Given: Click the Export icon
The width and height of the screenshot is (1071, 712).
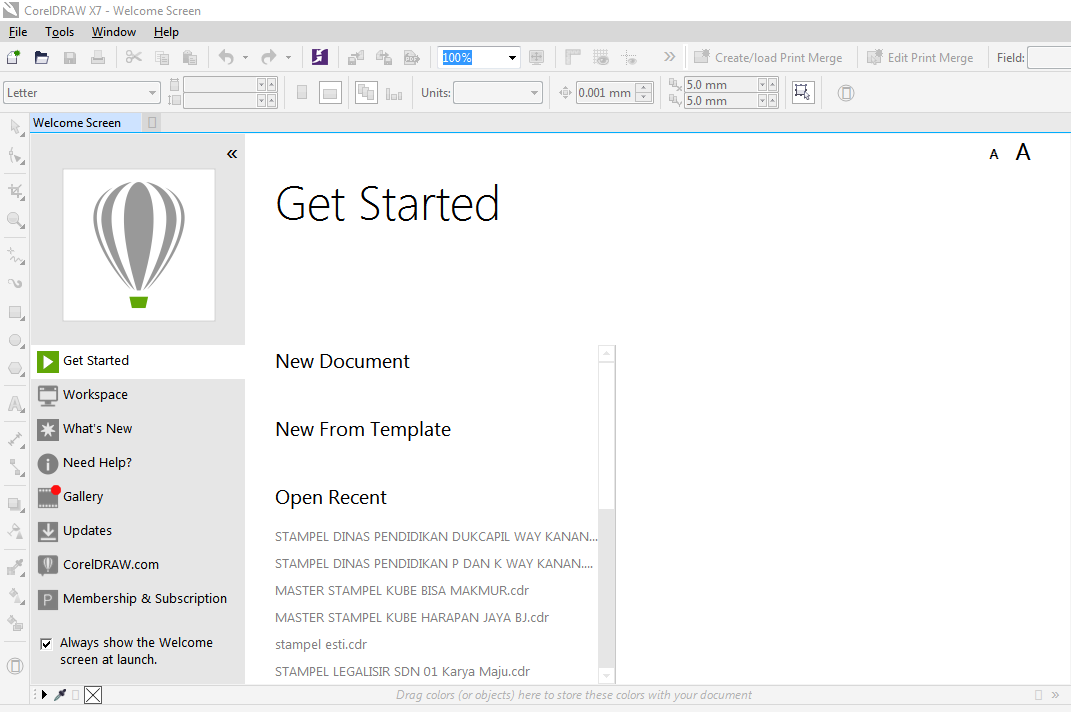Looking at the screenshot, I should click(x=384, y=57).
